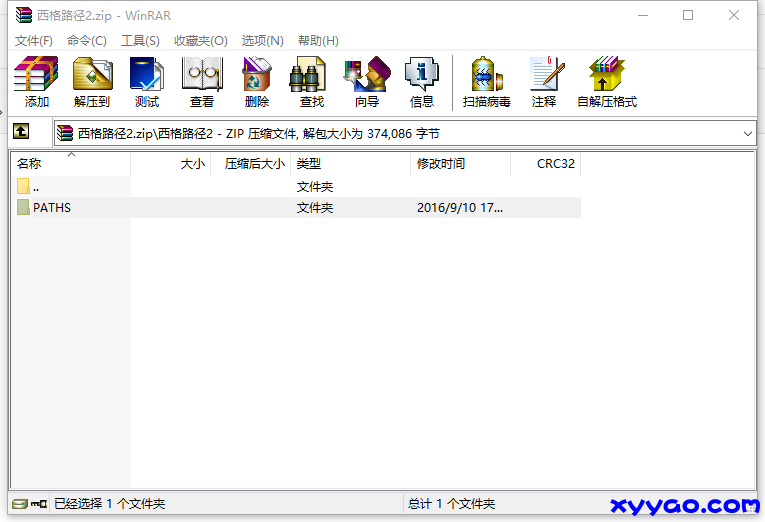Click 文件夹 type in the PATHS row
765x522 pixels.
click(315, 208)
